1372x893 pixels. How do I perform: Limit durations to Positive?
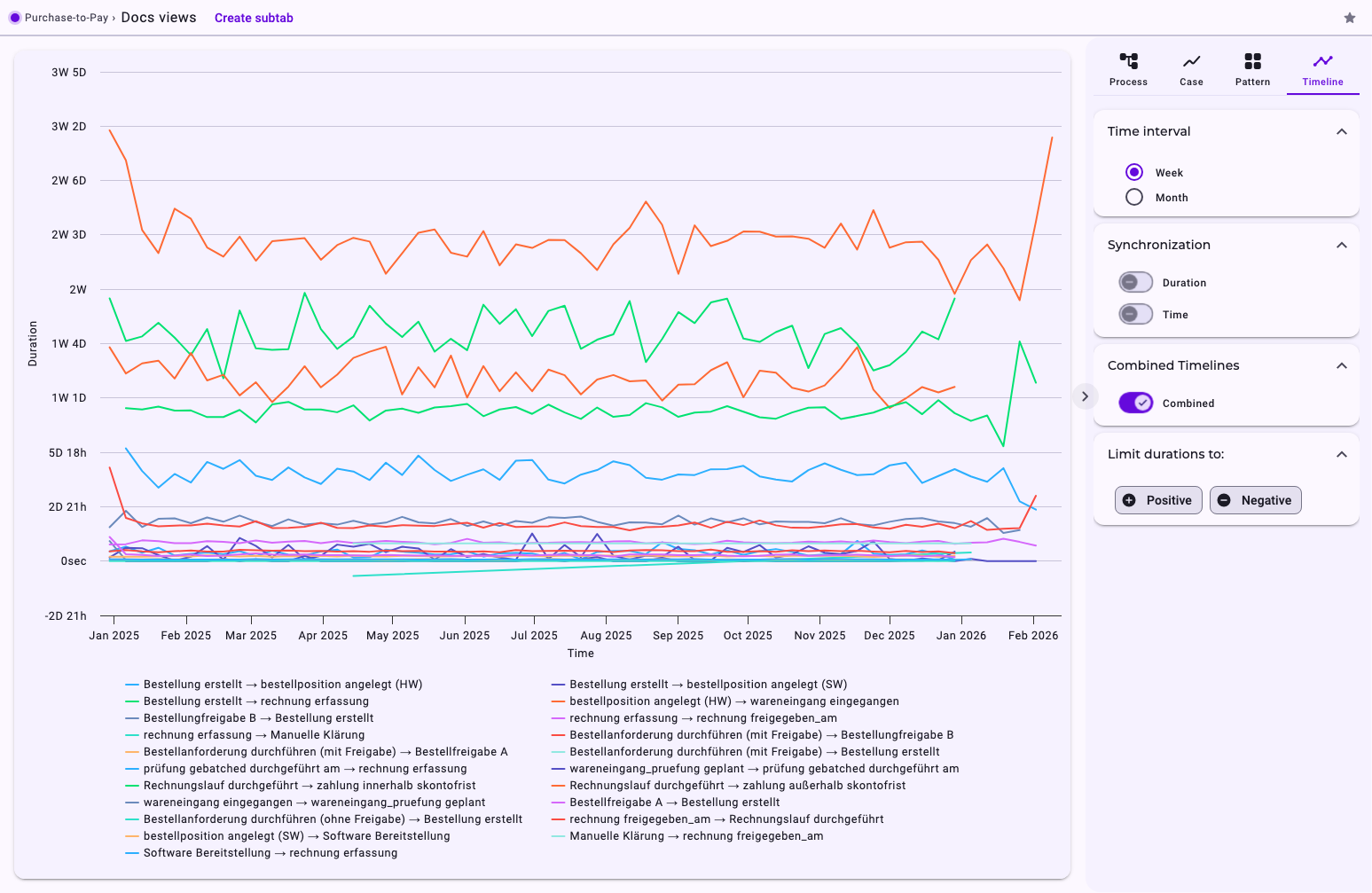1158,500
